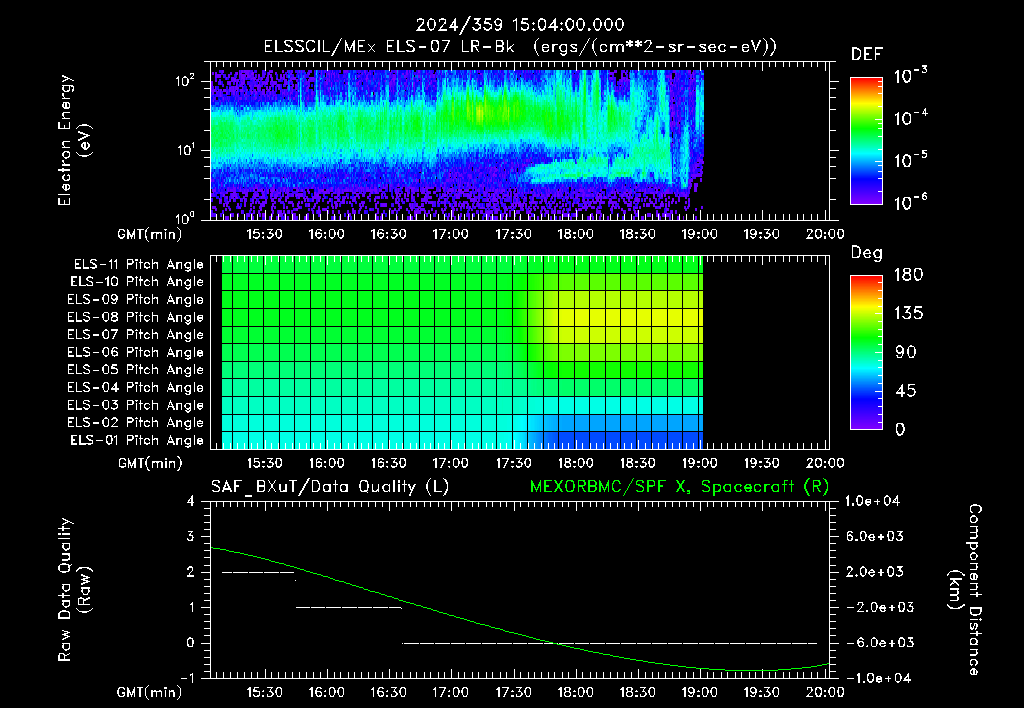The image size is (1024, 708).
Task: Select the ELS-11 Pitch Angle row label
Action: click(x=138, y=265)
